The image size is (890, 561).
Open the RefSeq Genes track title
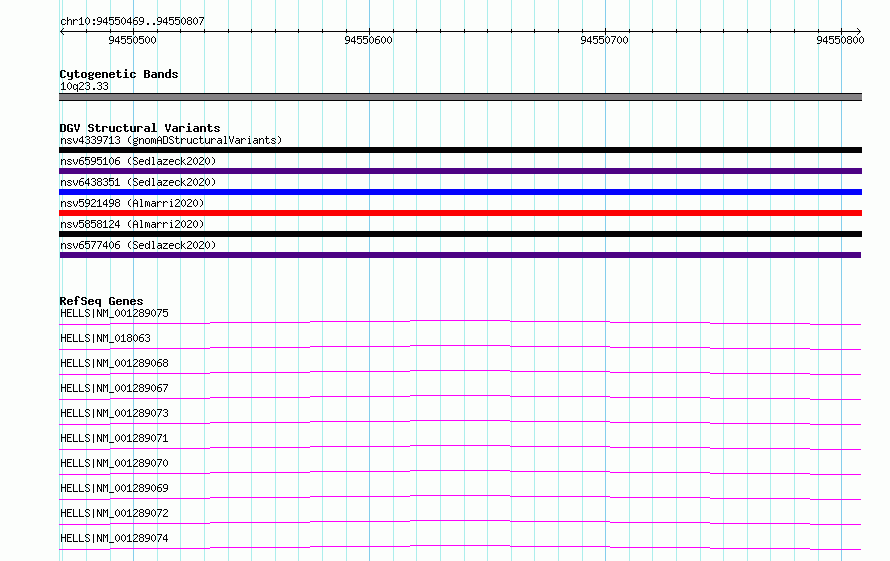pyautogui.click(x=101, y=301)
